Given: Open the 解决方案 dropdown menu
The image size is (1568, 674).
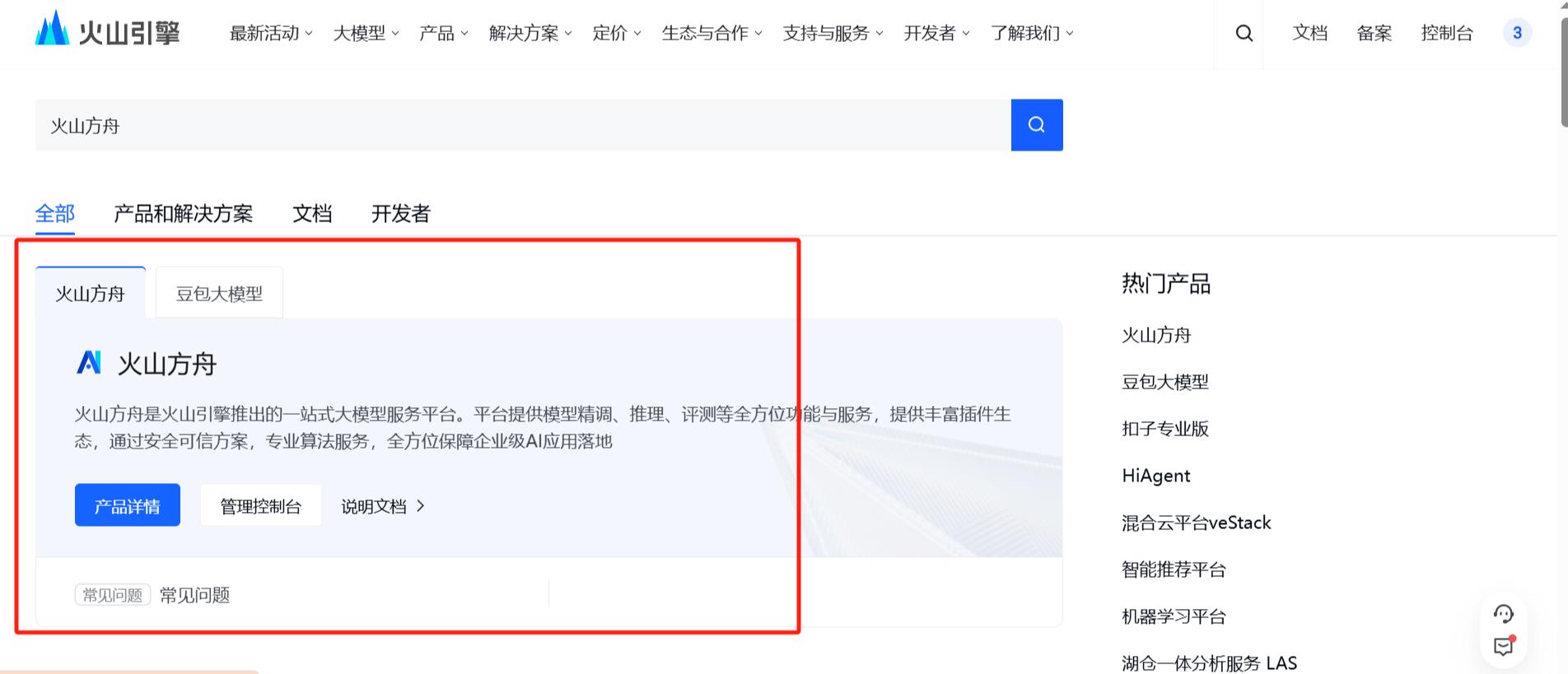Looking at the screenshot, I should point(530,34).
